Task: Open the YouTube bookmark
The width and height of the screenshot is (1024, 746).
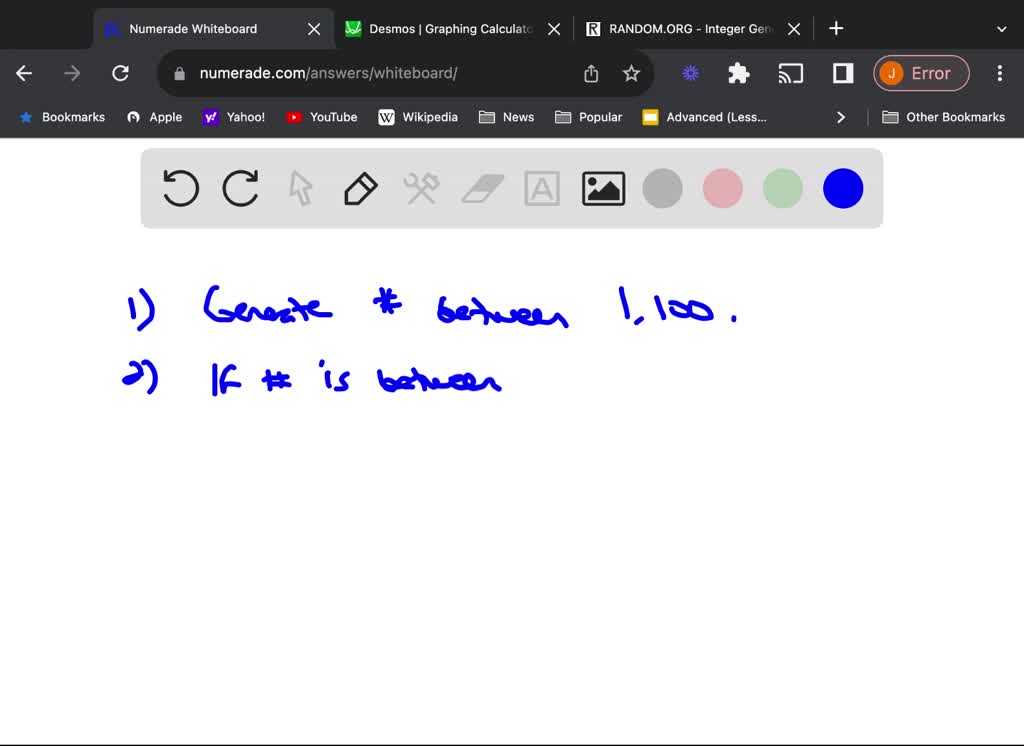Action: click(x=321, y=117)
